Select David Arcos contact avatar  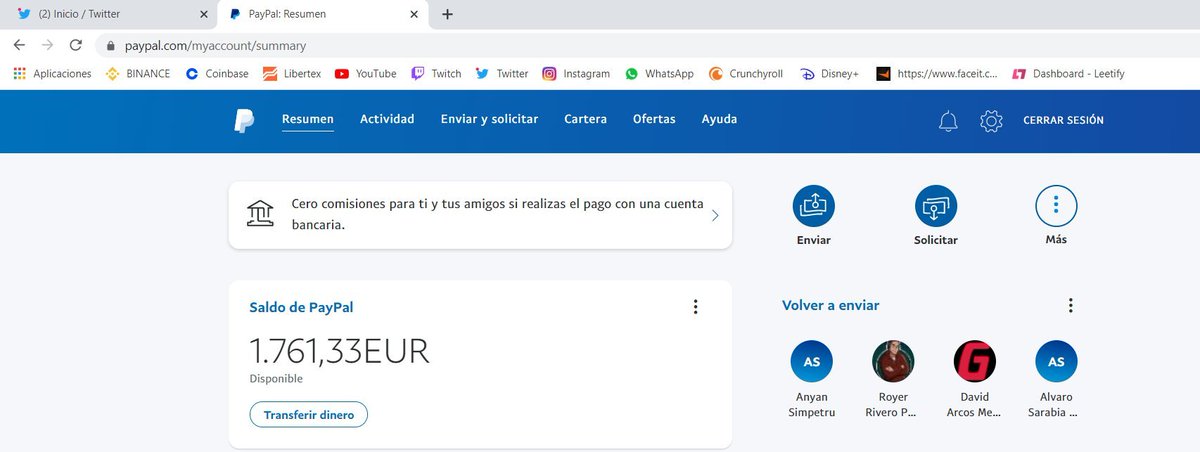pyautogui.click(x=974, y=361)
